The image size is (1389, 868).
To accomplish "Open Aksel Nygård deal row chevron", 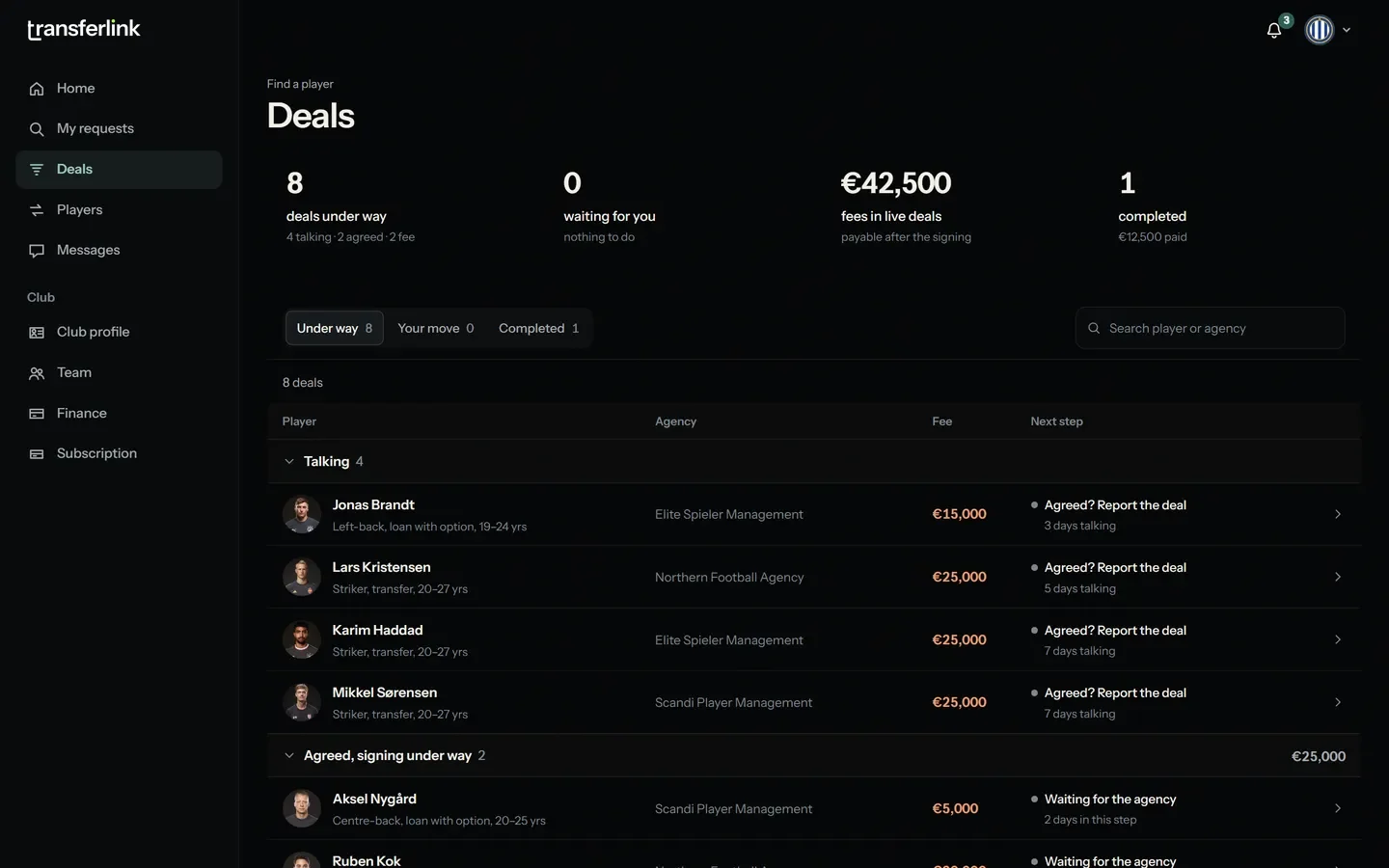I will 1338,808.
